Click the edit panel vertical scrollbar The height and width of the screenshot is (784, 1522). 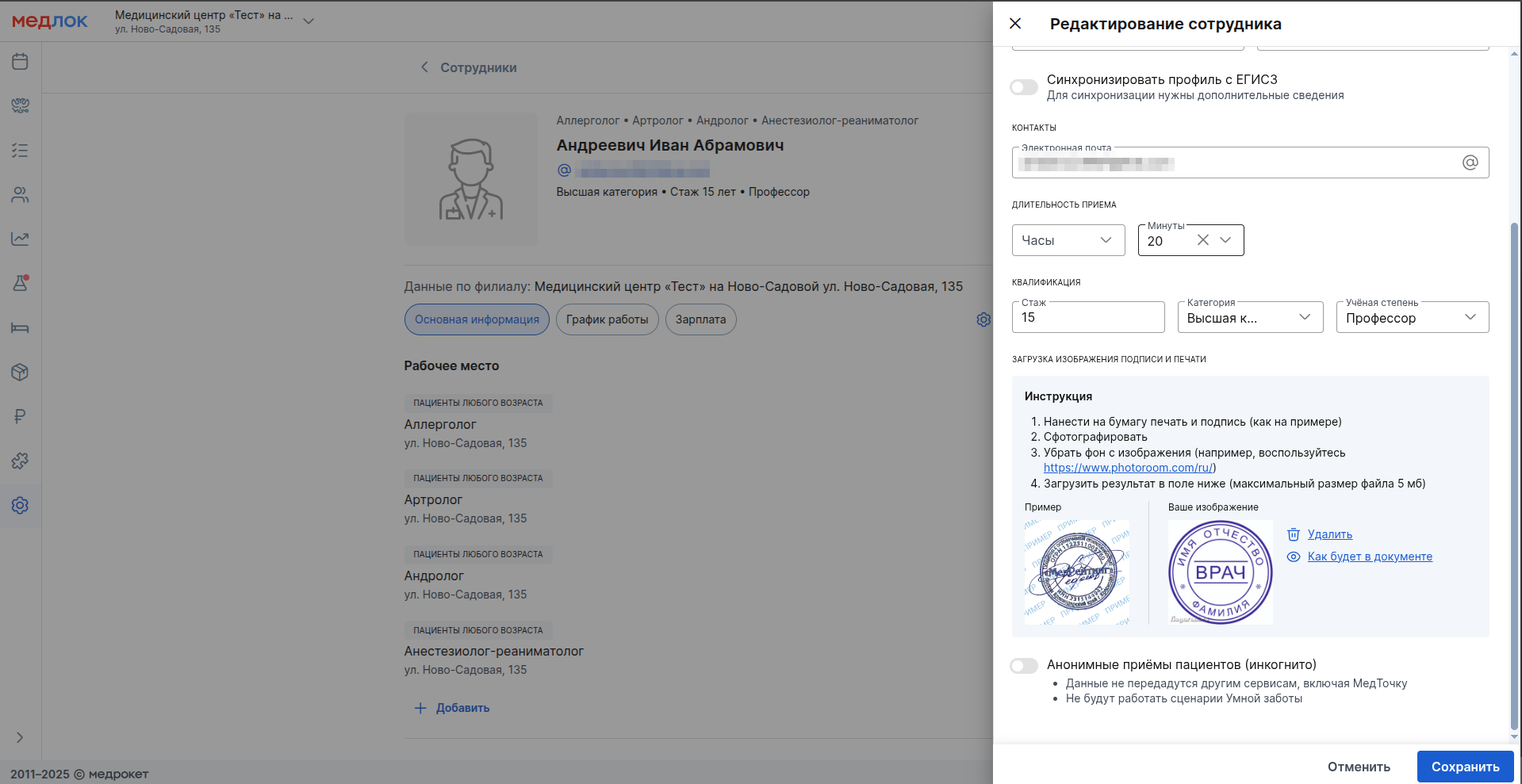pos(1514,476)
